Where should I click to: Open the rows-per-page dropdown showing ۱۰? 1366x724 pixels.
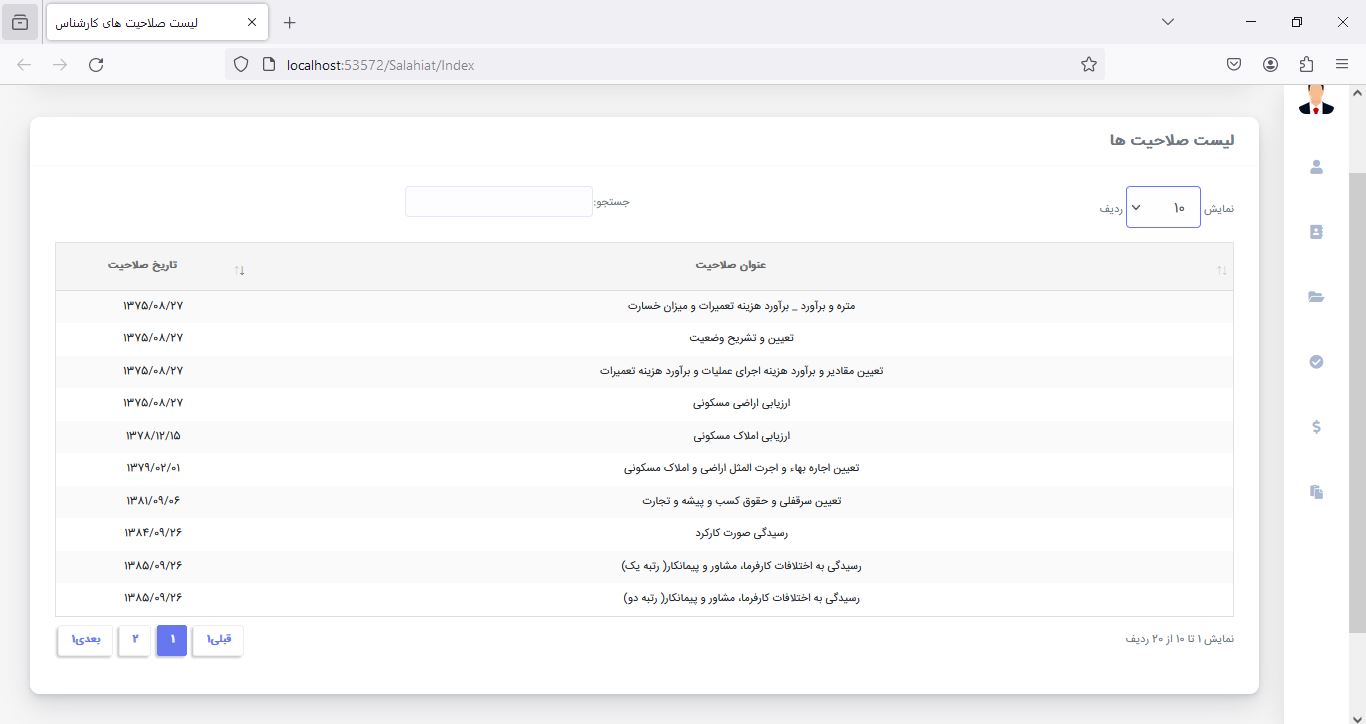pyautogui.click(x=1163, y=207)
